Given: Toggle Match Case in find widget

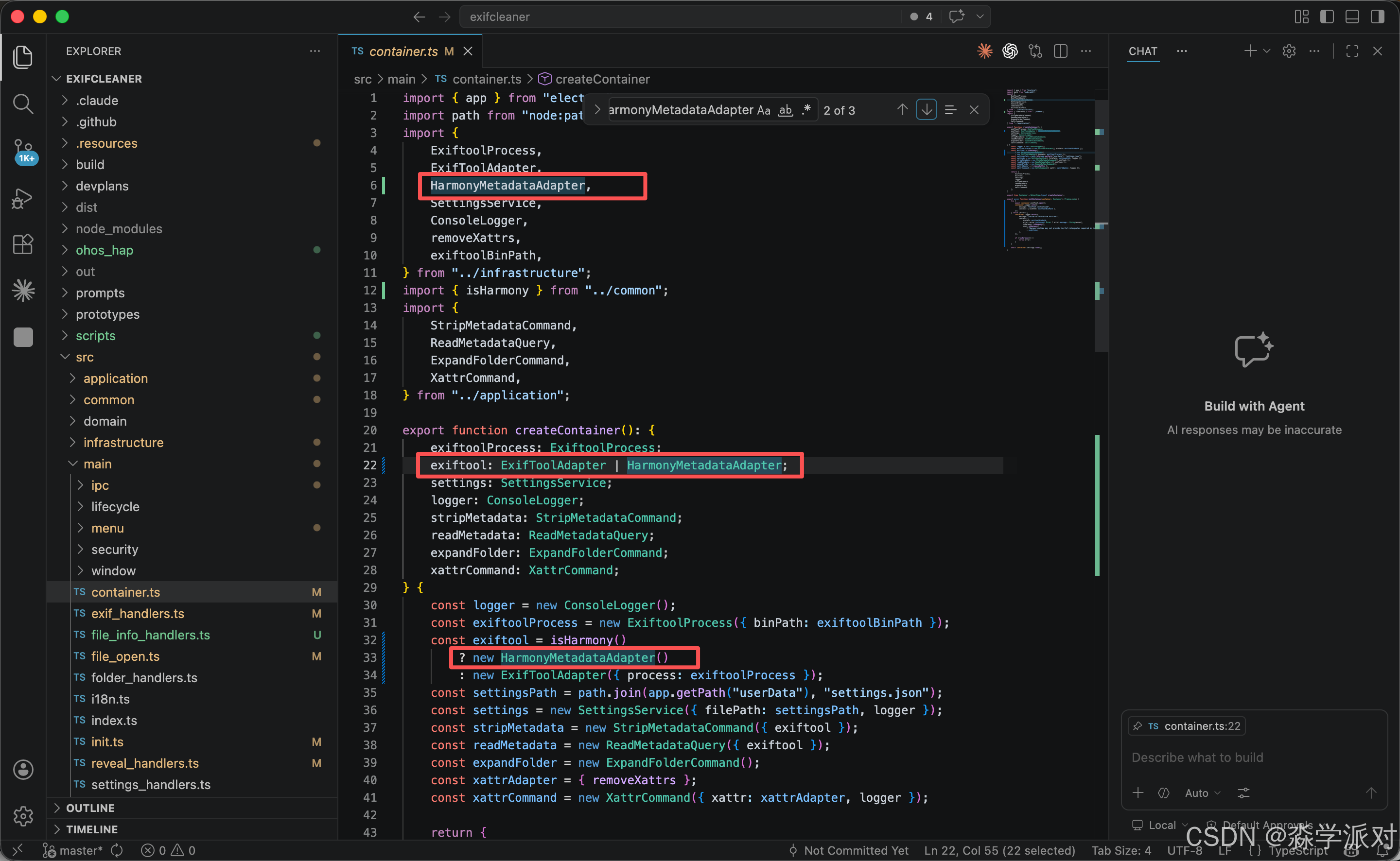Looking at the screenshot, I should [x=763, y=110].
